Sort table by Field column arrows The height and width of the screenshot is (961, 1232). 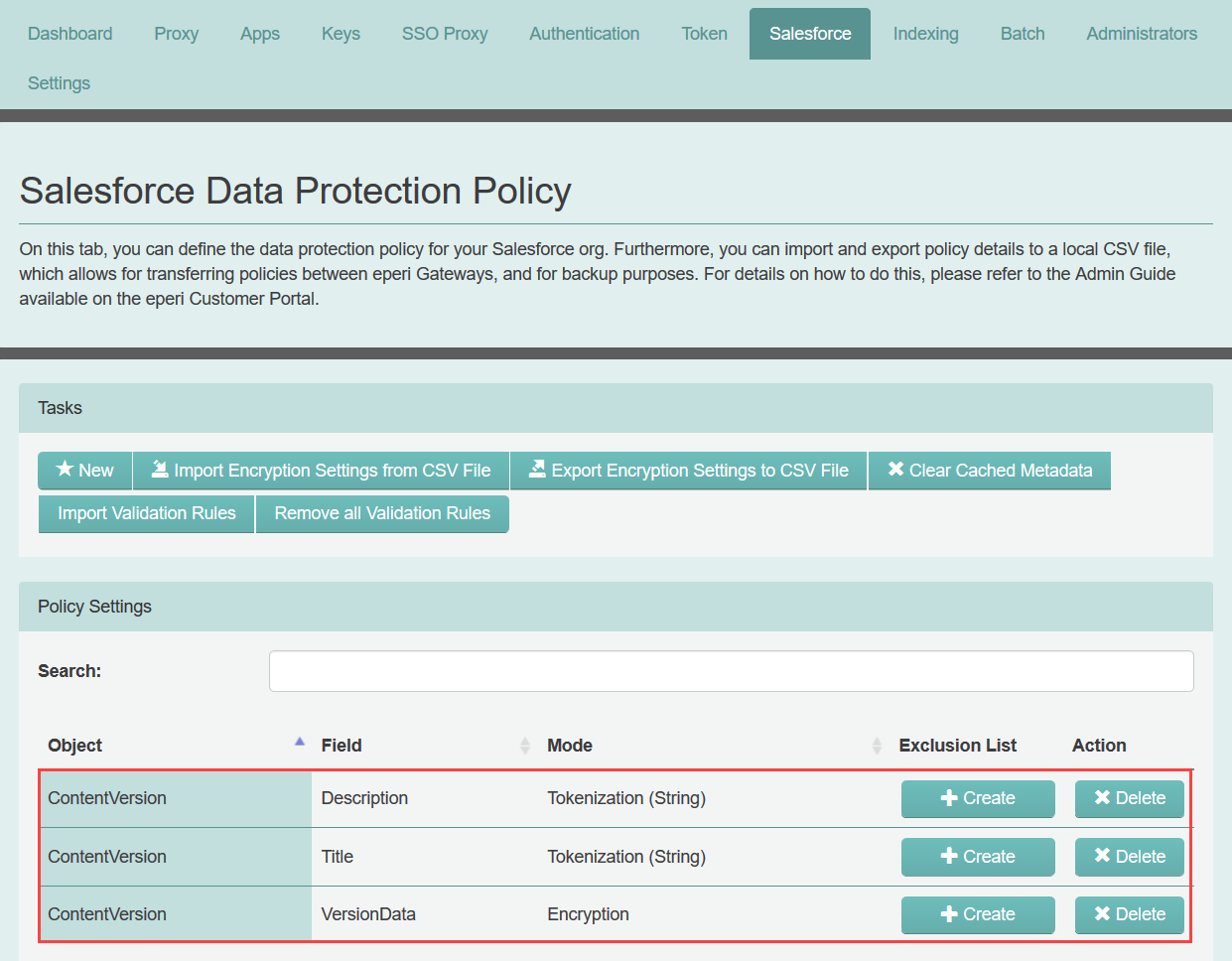(525, 746)
